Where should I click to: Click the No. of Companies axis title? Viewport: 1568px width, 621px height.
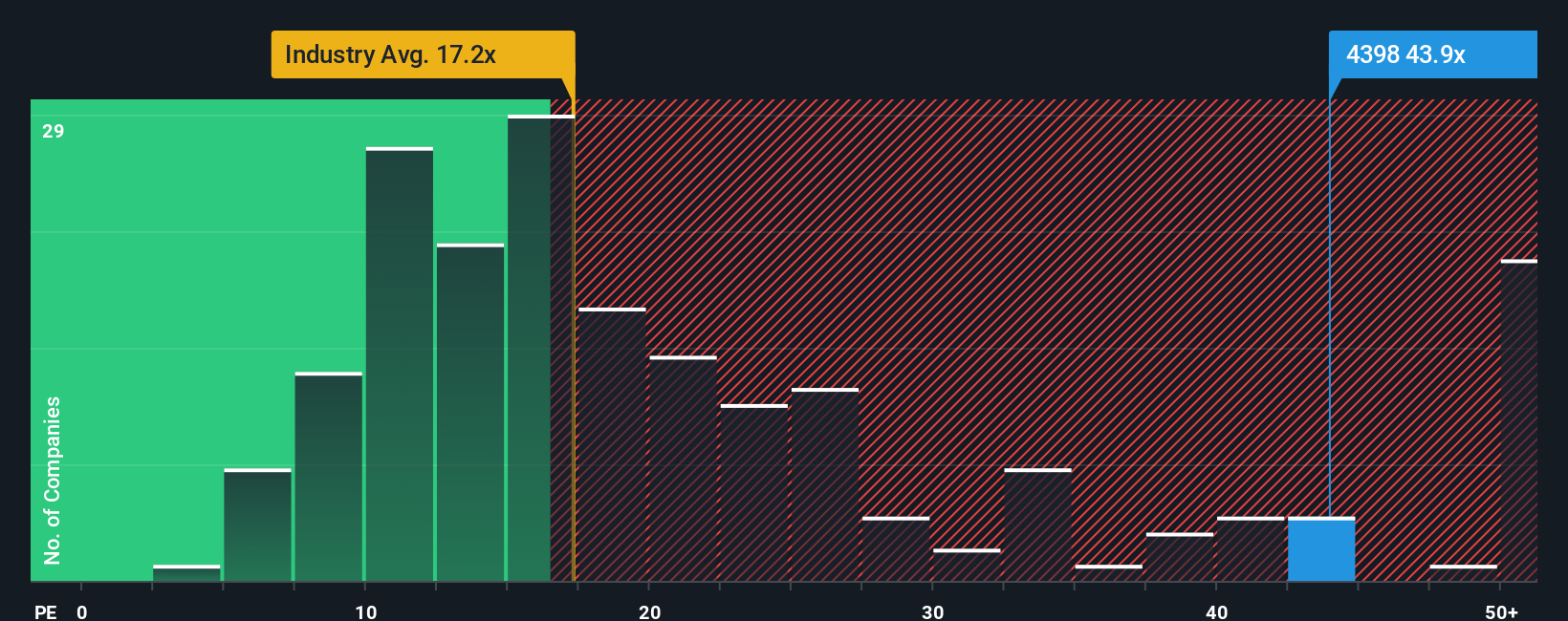(52, 481)
